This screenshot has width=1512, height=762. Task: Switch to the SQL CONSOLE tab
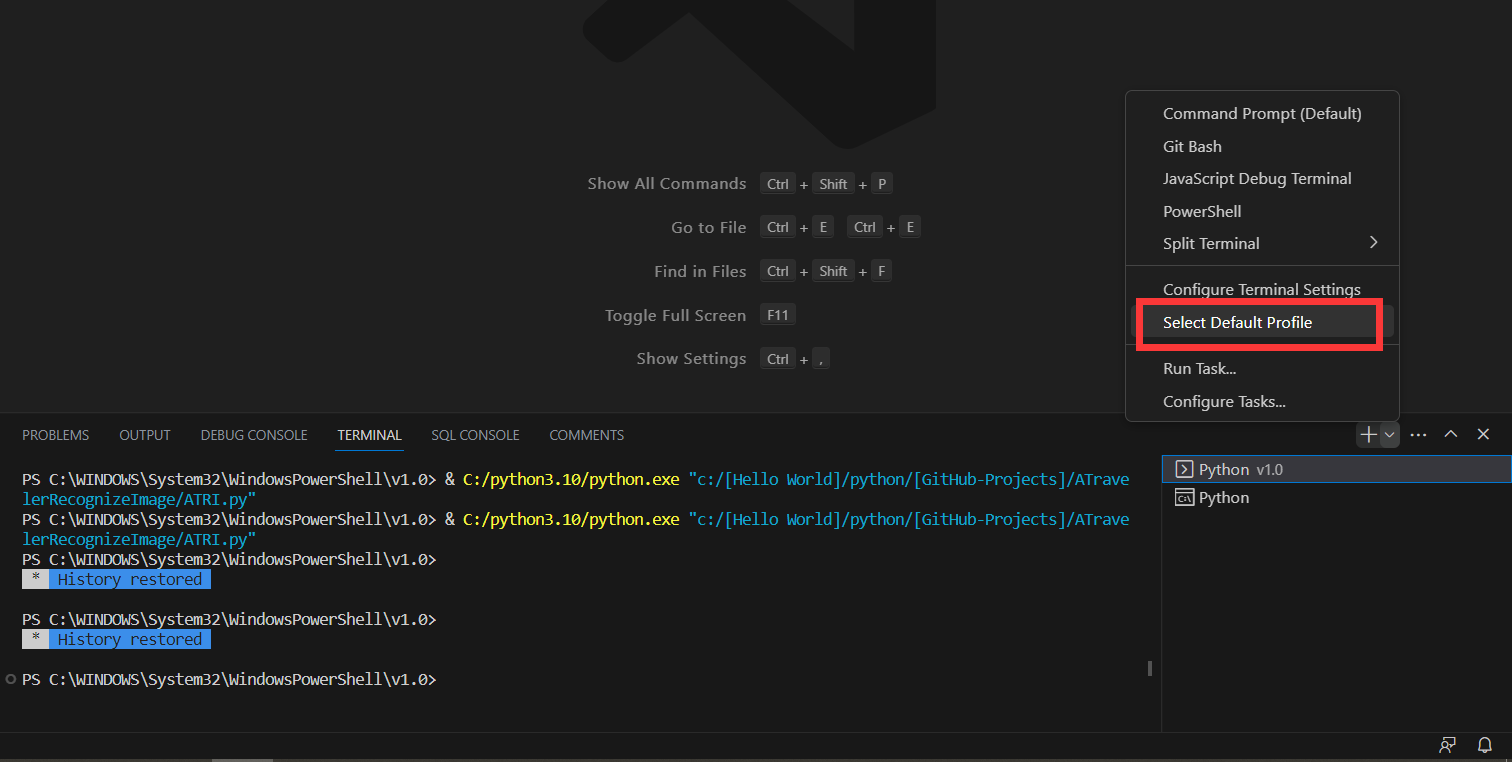(475, 434)
